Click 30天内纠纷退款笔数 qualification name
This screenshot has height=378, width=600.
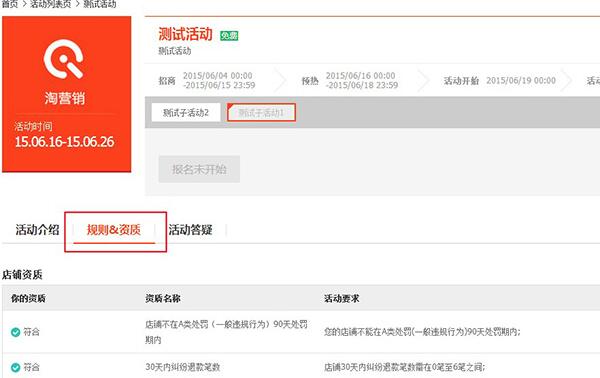point(183,367)
